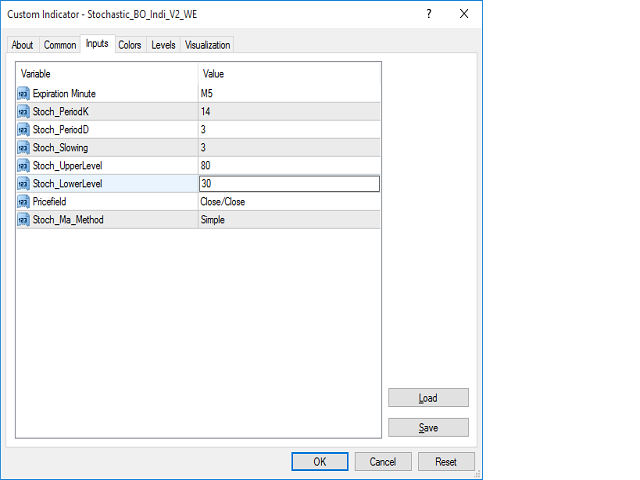The width and height of the screenshot is (640, 480).
Task: Select the Stoch_UpperLevel variable name
Action: pyautogui.click(x=67, y=165)
